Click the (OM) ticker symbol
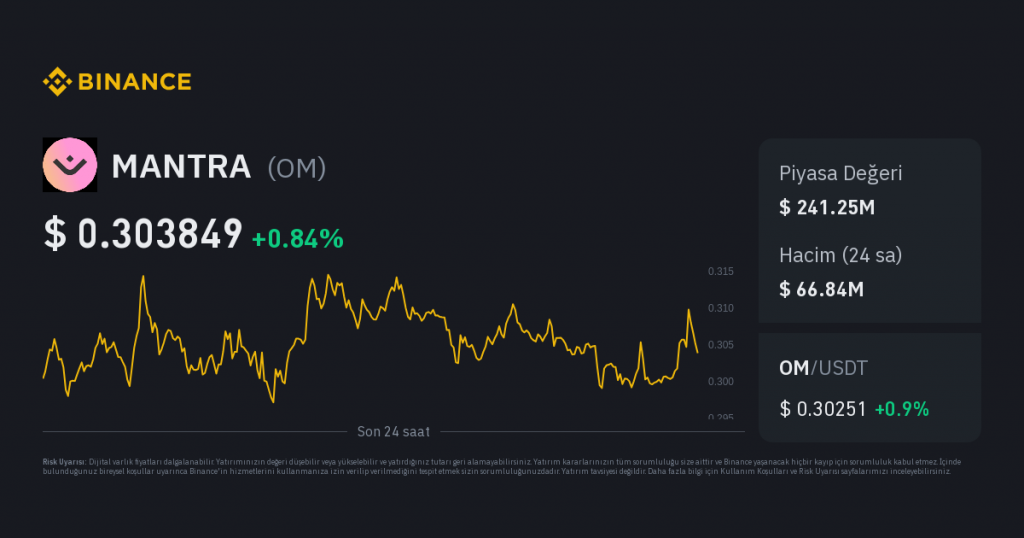 click(x=296, y=168)
